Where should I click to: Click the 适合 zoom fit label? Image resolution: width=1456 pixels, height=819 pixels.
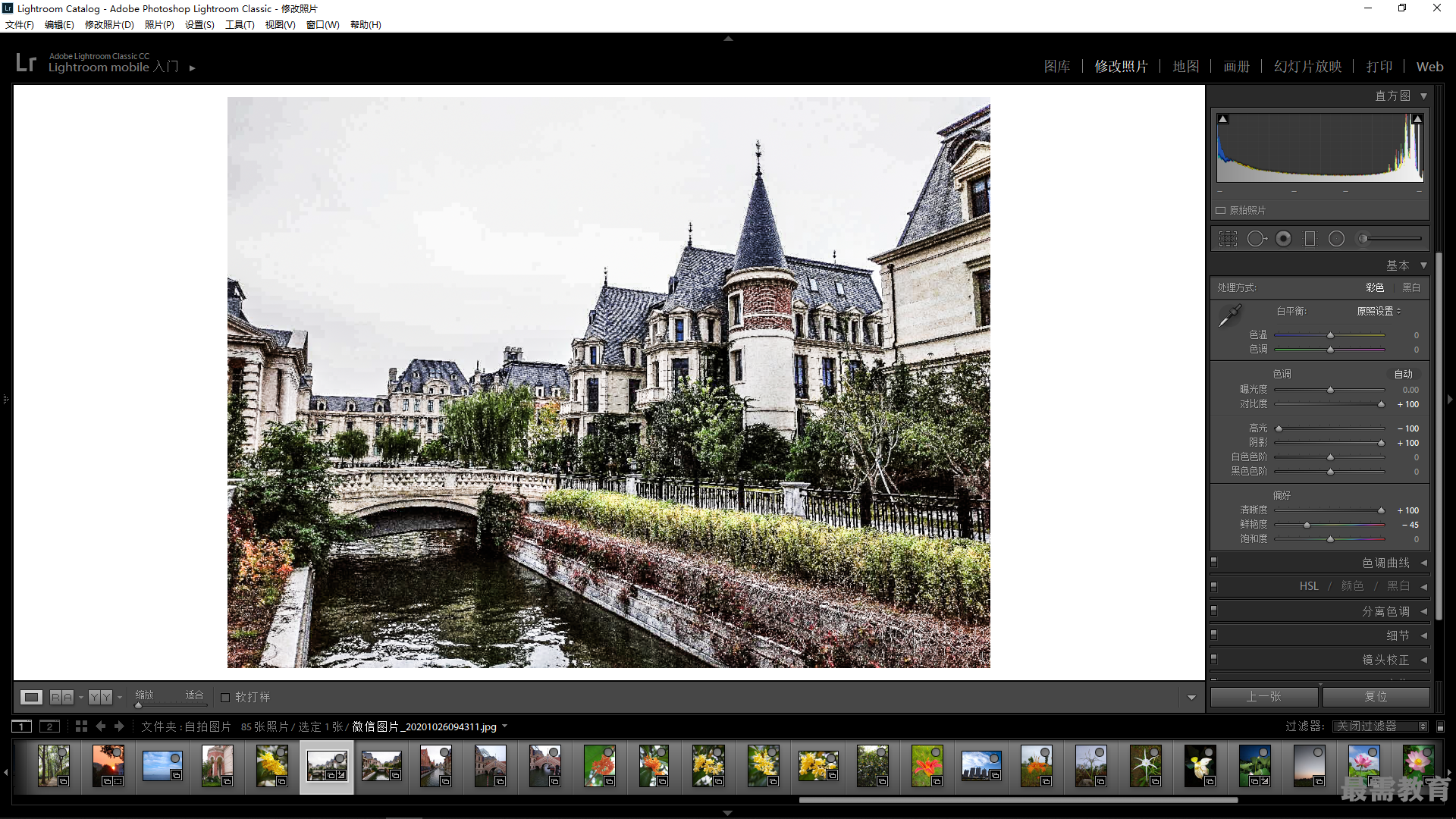pyautogui.click(x=194, y=695)
